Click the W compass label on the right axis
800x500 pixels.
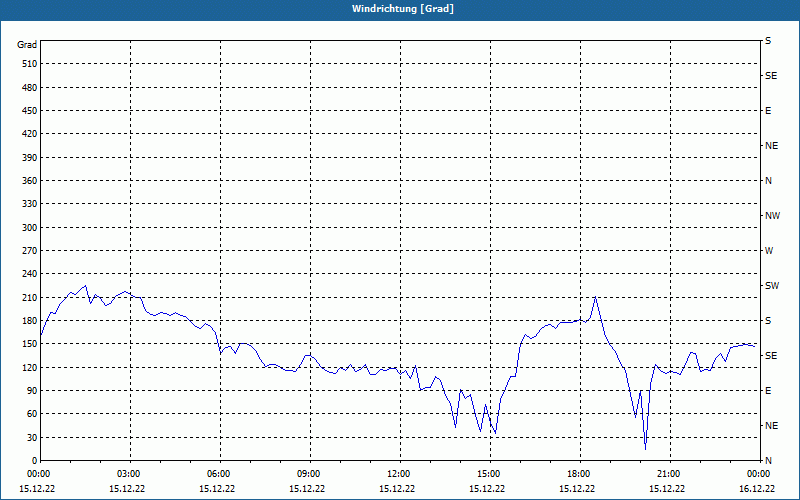[x=769, y=251]
